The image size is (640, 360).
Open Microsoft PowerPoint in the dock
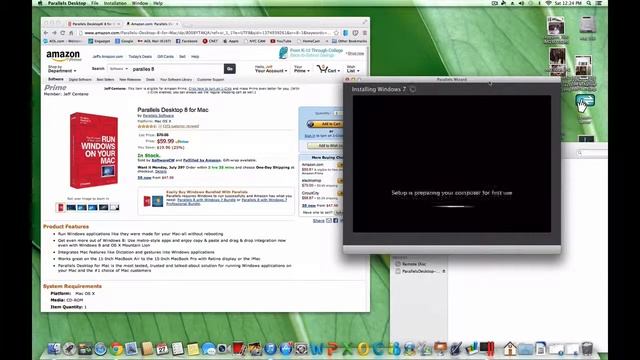(332, 349)
